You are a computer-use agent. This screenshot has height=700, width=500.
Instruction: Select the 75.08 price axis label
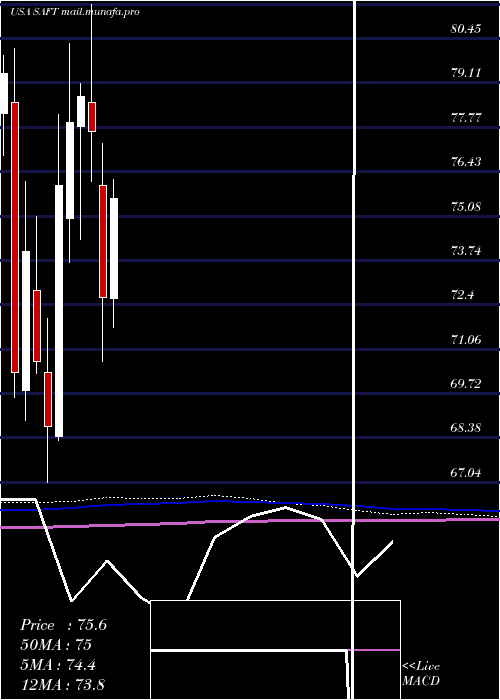click(466, 207)
